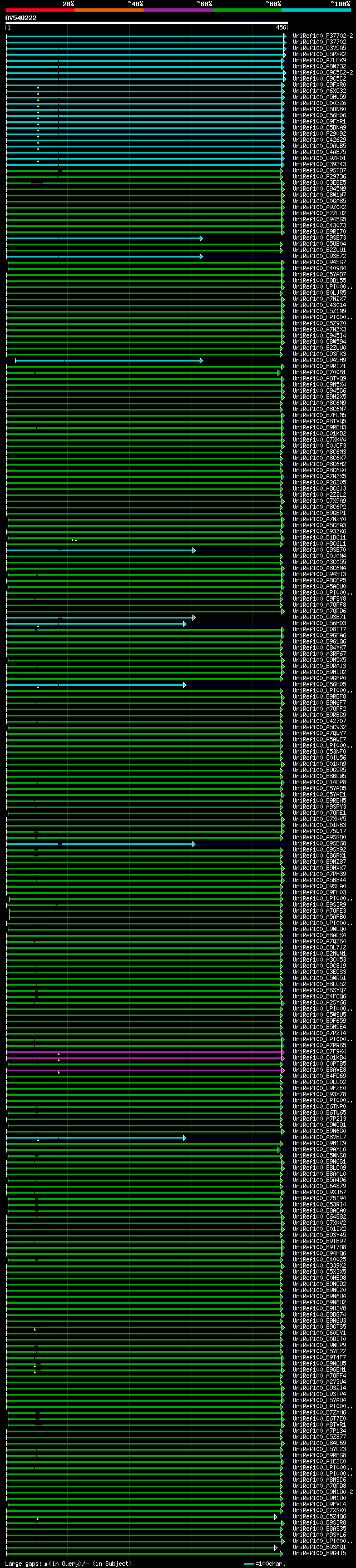This screenshot has width=356, height=1568.
Task: Select hit label UniRef100_Q39343
Action: [x=319, y=164]
